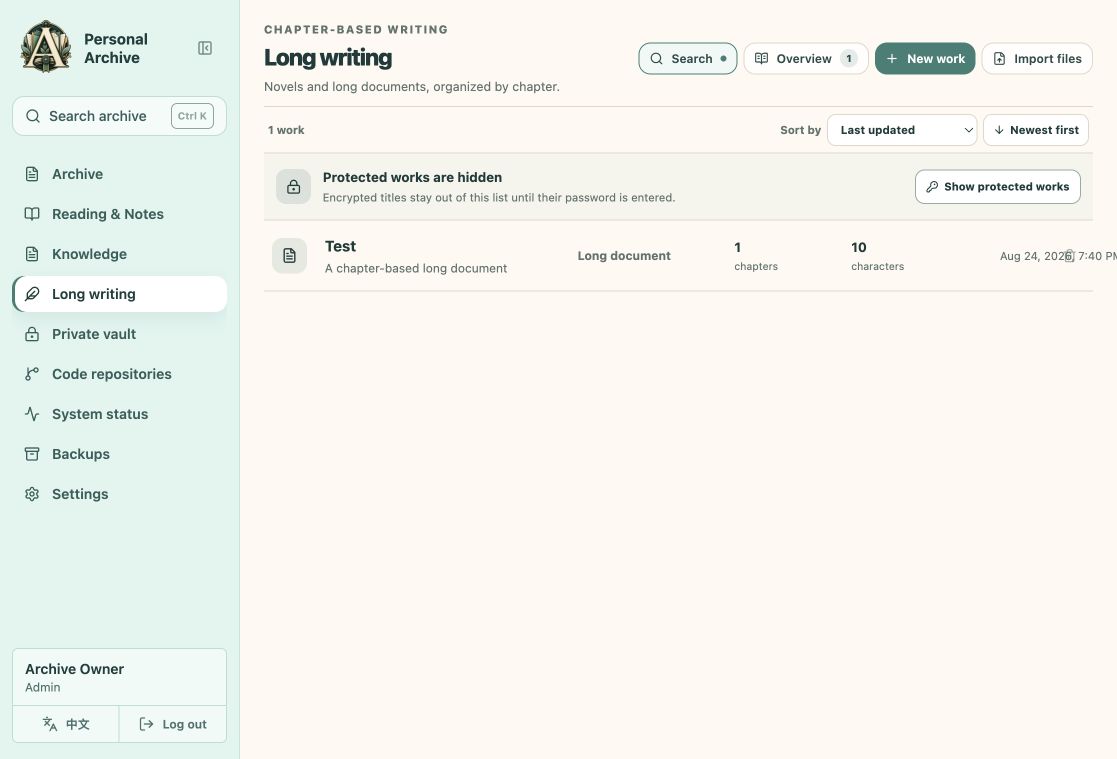Image resolution: width=1117 pixels, height=759 pixels.
Task: Collapse the sidebar with the panel icon
Action: click(x=205, y=48)
